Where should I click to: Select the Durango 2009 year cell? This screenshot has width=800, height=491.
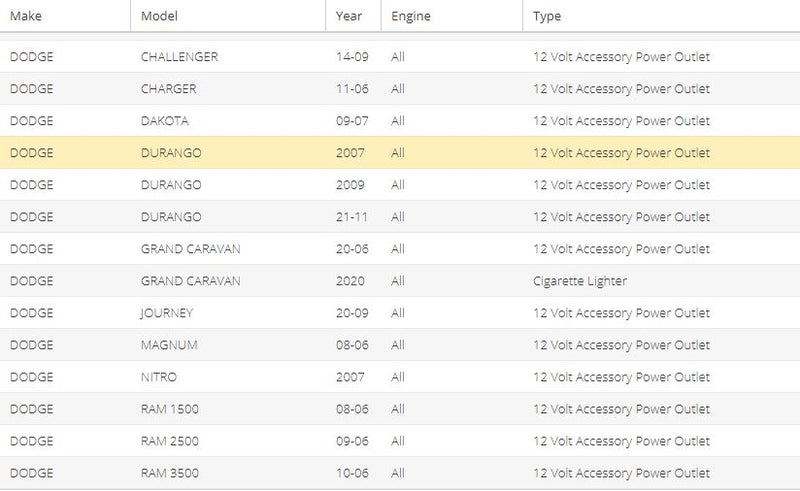[352, 185]
